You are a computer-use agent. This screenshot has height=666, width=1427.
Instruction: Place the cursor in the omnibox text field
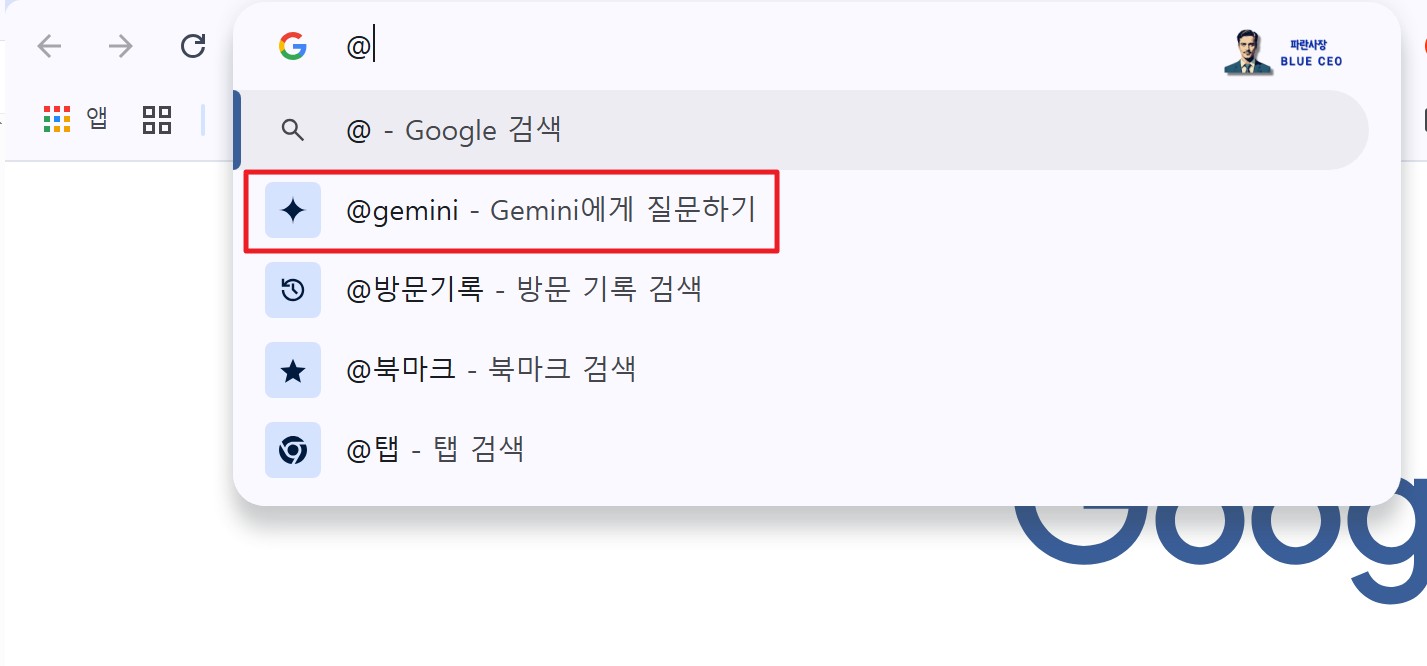600,45
